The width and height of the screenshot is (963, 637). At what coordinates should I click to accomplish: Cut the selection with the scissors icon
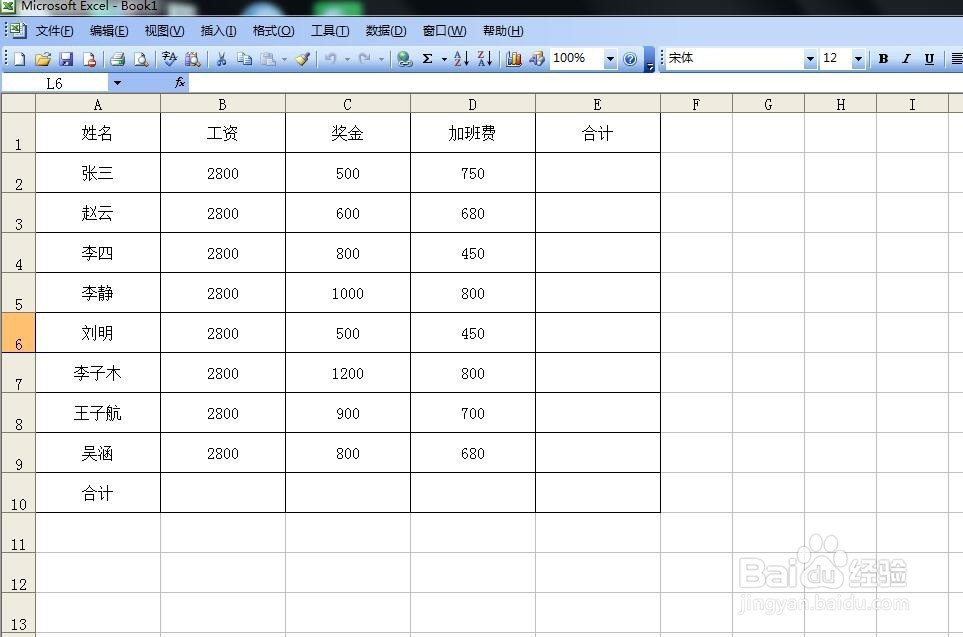click(222, 59)
